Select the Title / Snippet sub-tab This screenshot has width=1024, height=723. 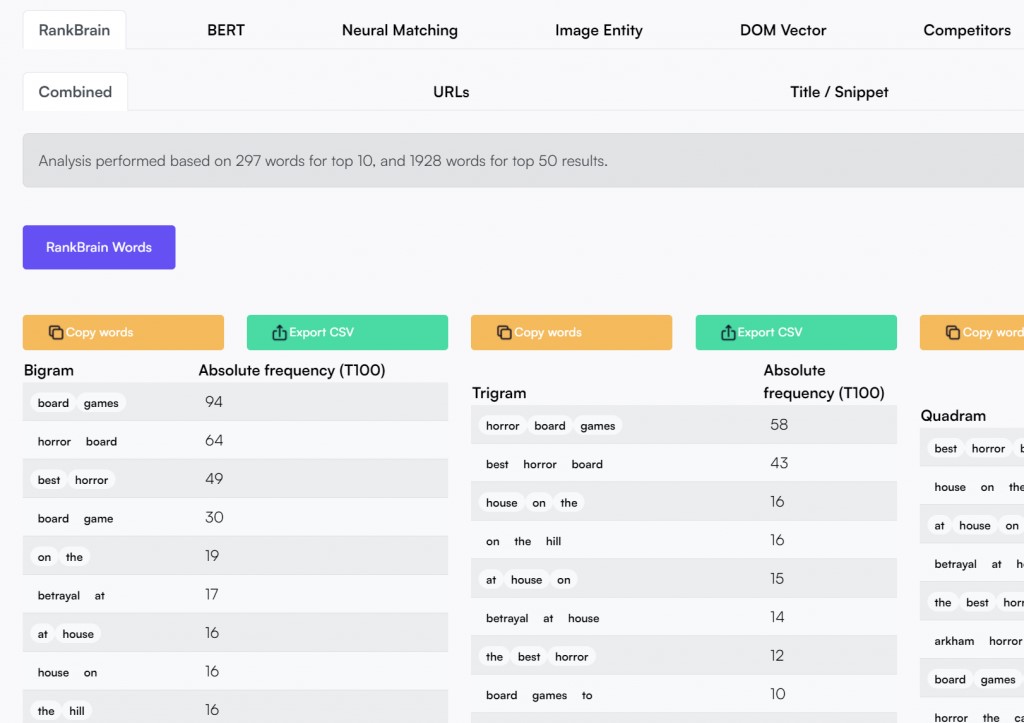tap(839, 92)
